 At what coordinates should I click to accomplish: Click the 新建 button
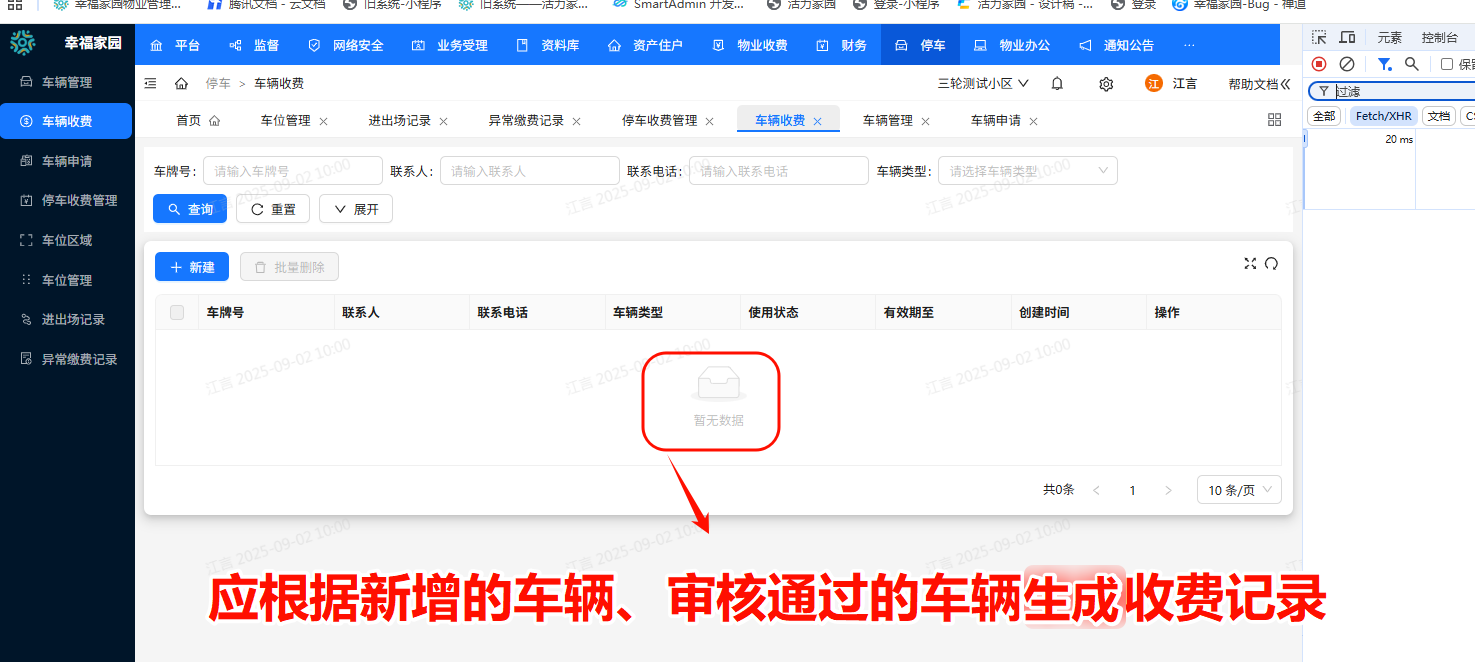coord(192,267)
